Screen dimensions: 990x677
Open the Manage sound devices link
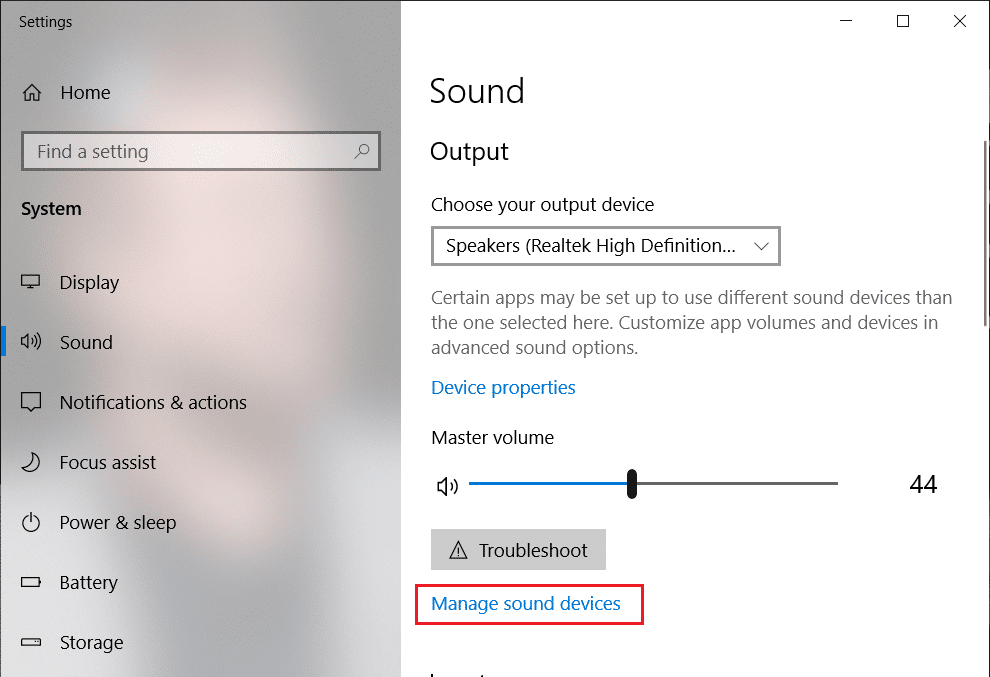pyautogui.click(x=526, y=604)
